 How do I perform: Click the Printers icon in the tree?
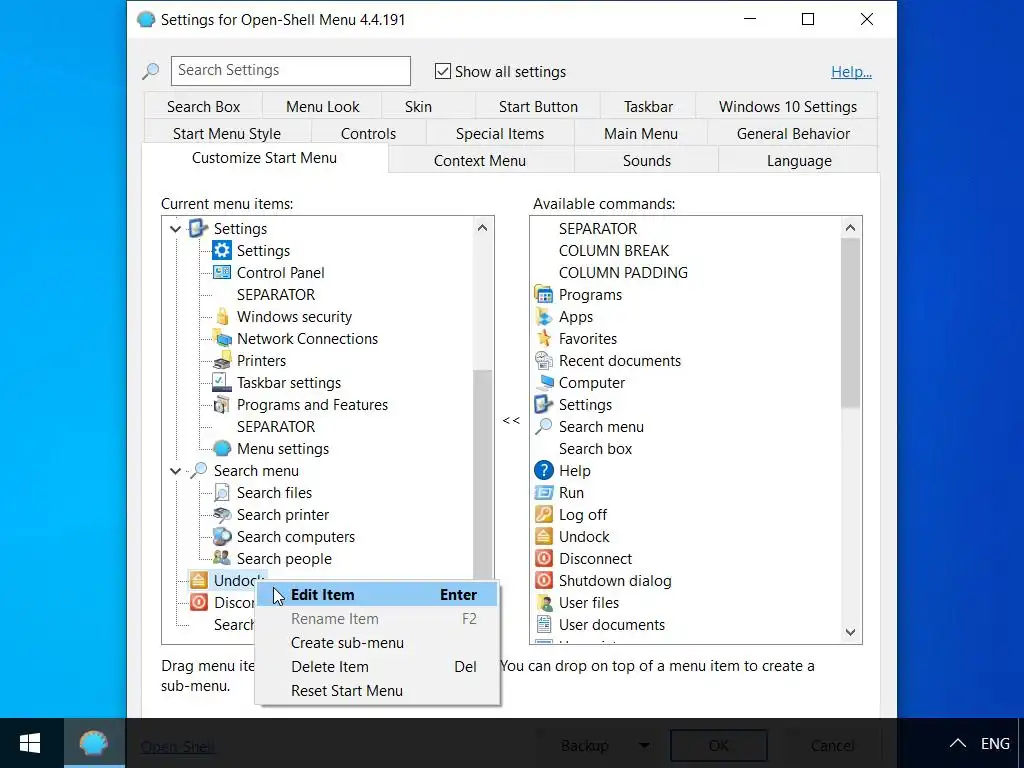tap(222, 360)
